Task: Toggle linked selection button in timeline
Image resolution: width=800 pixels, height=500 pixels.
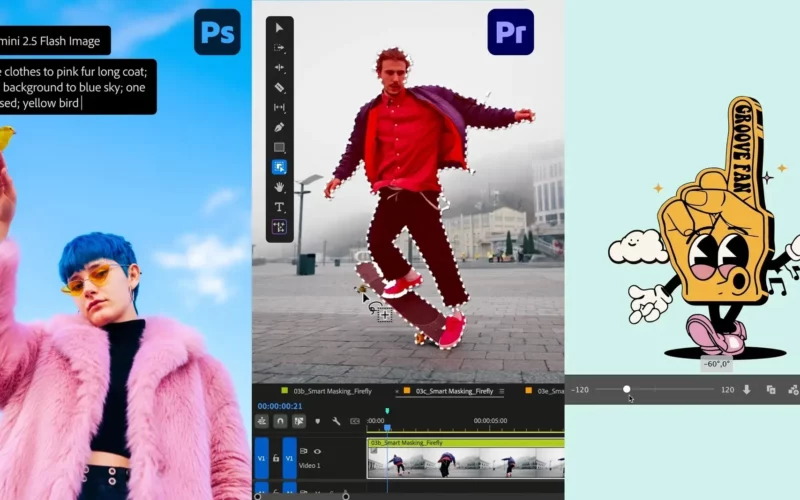Action: click(299, 421)
